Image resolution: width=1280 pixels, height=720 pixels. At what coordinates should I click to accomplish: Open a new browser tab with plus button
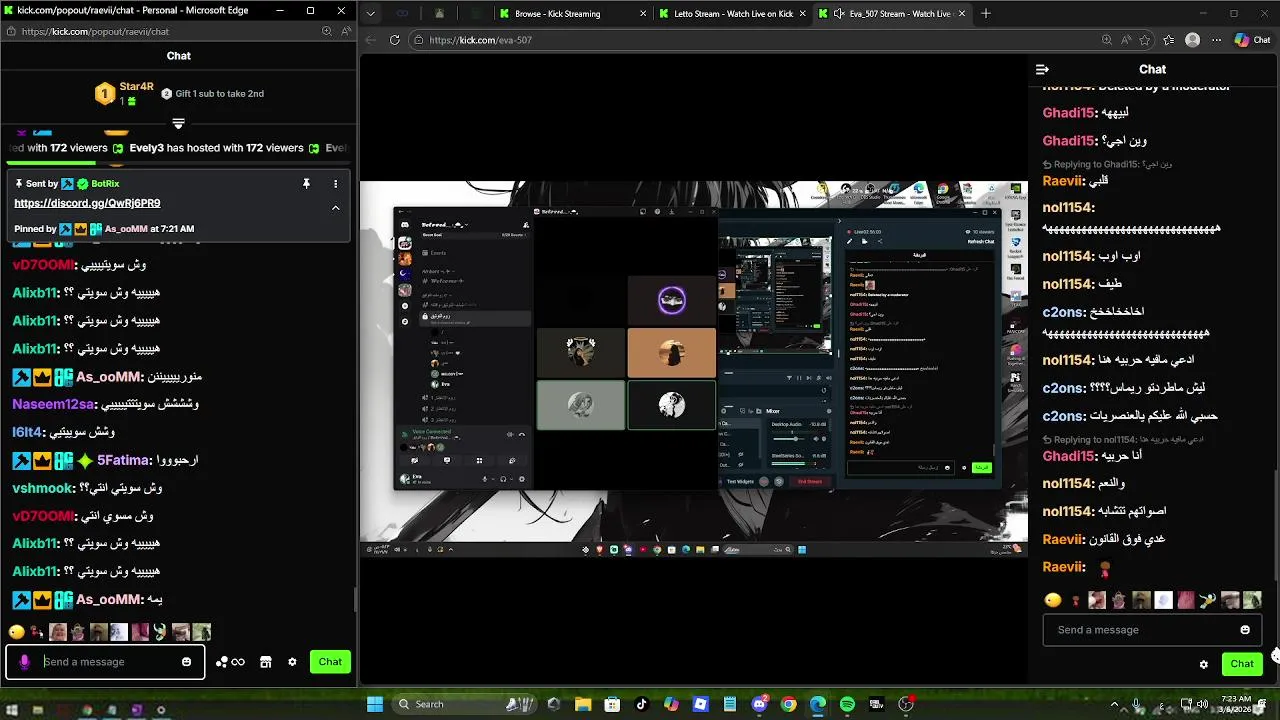pos(986,14)
